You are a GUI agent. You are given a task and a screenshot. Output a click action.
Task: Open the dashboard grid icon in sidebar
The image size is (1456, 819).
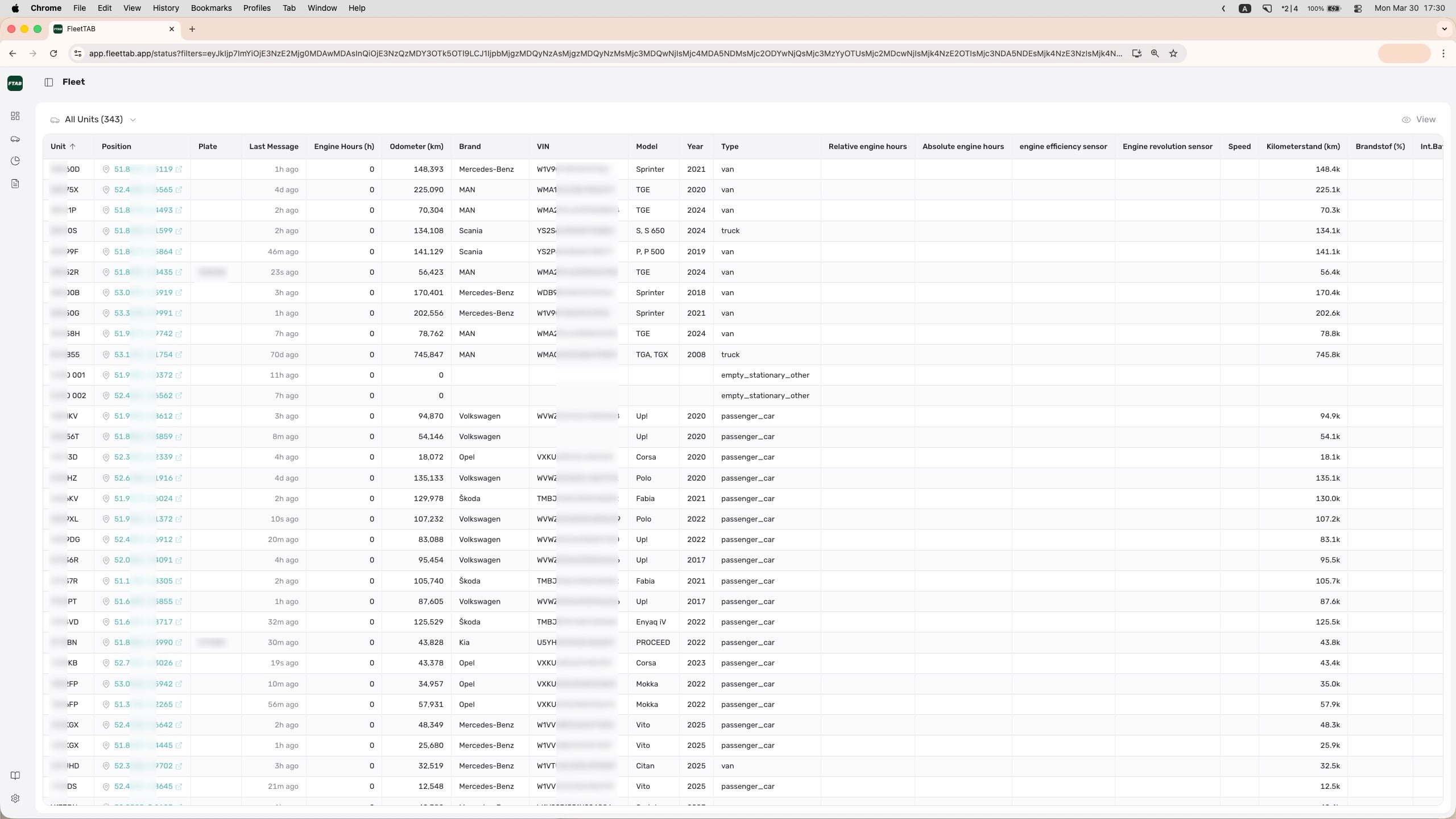(15, 116)
